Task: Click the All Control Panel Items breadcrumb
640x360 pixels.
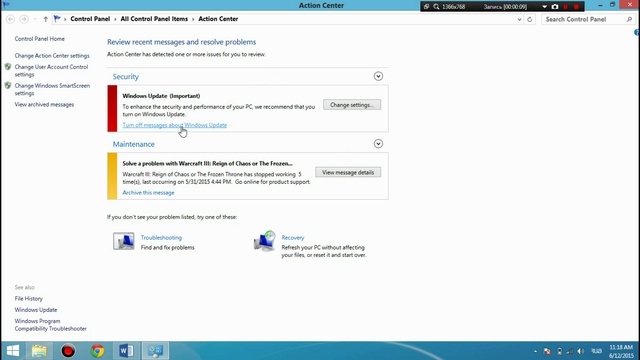Action: point(154,19)
